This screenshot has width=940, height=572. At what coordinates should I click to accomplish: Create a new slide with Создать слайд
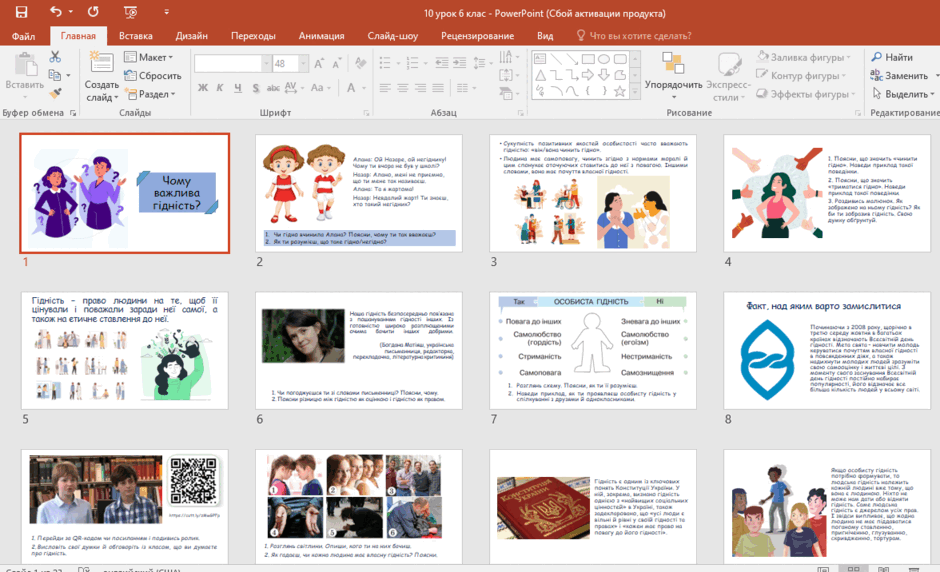point(101,77)
